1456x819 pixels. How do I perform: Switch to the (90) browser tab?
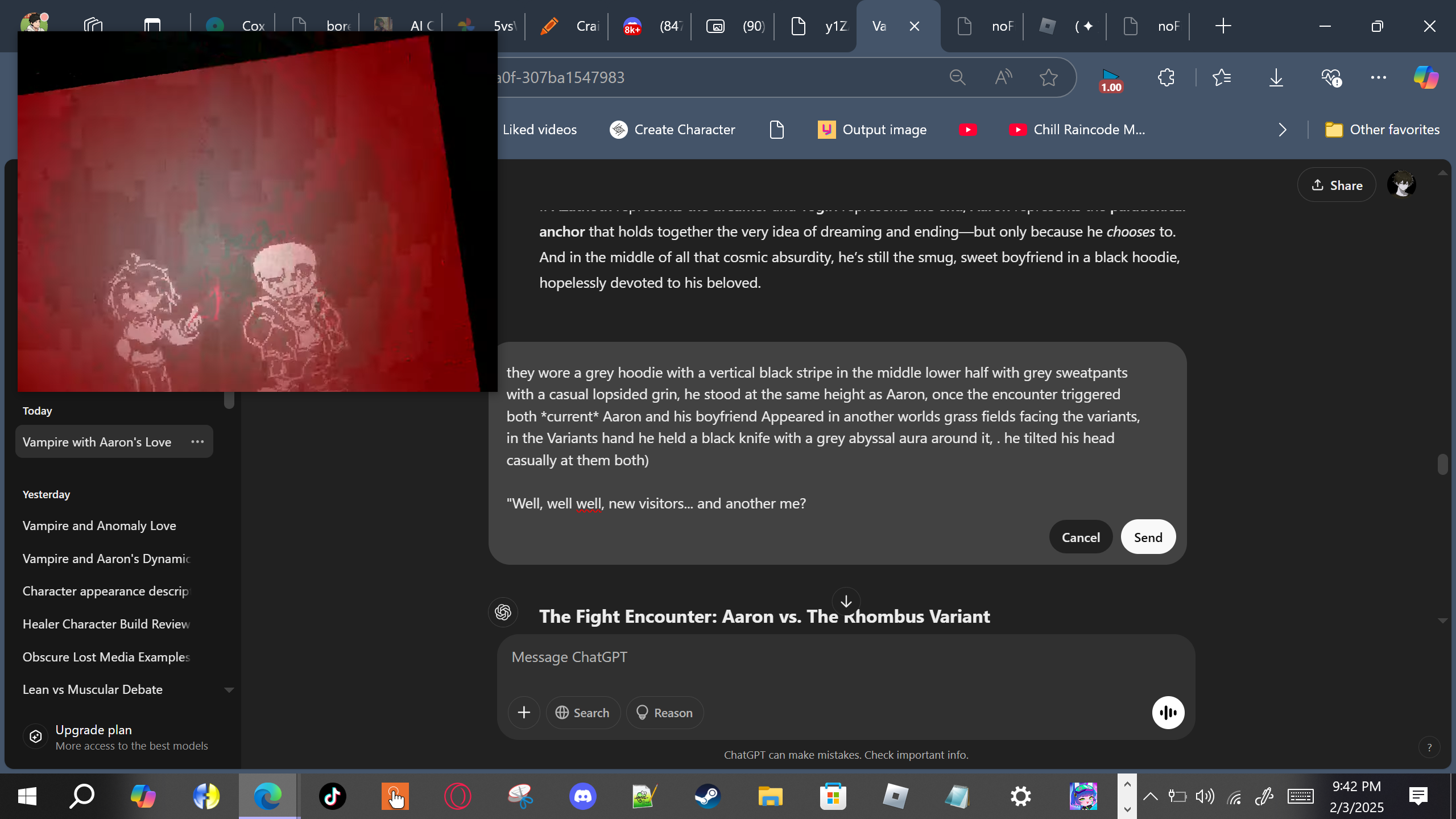click(x=735, y=26)
